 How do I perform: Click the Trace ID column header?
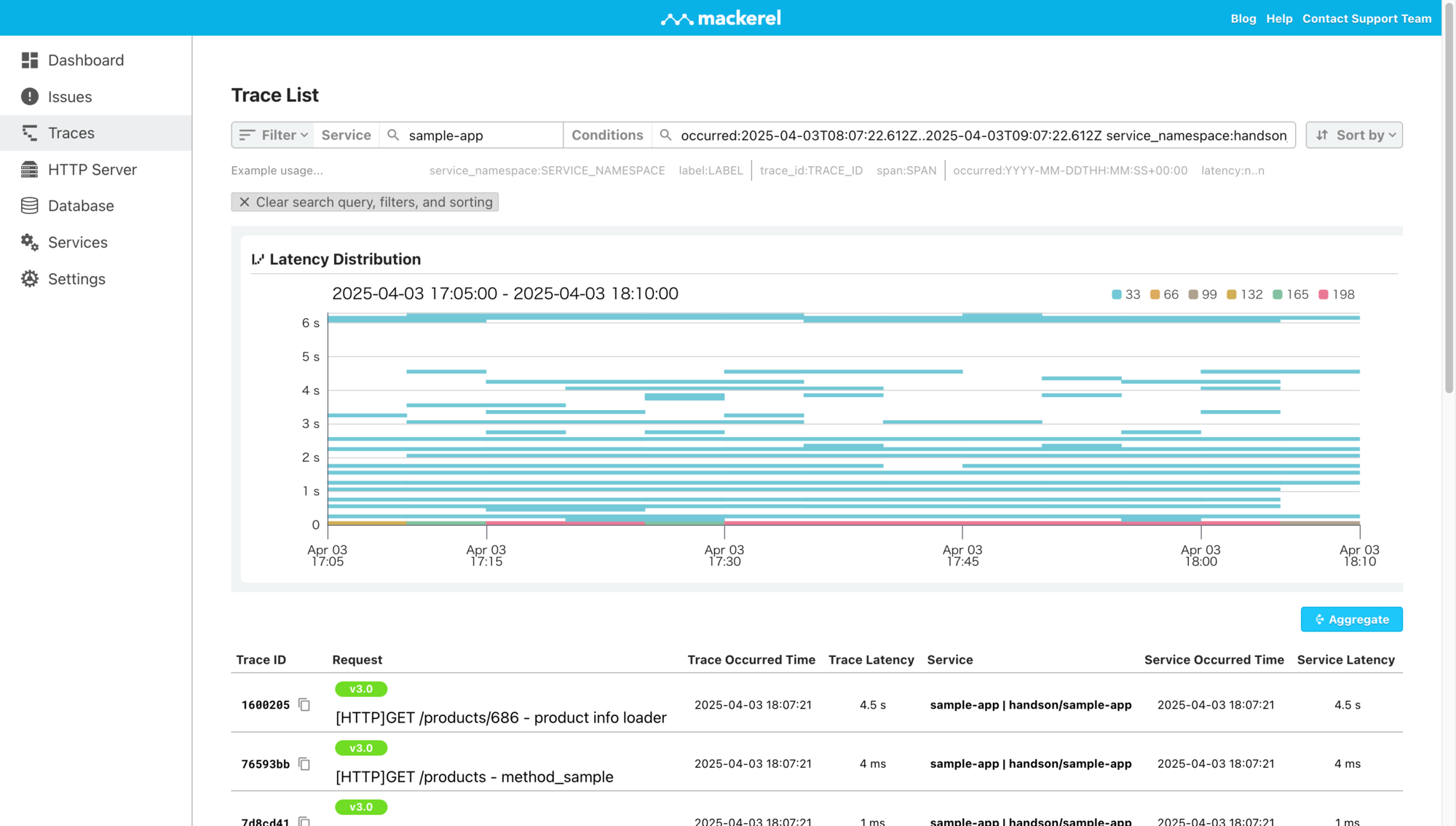click(261, 660)
